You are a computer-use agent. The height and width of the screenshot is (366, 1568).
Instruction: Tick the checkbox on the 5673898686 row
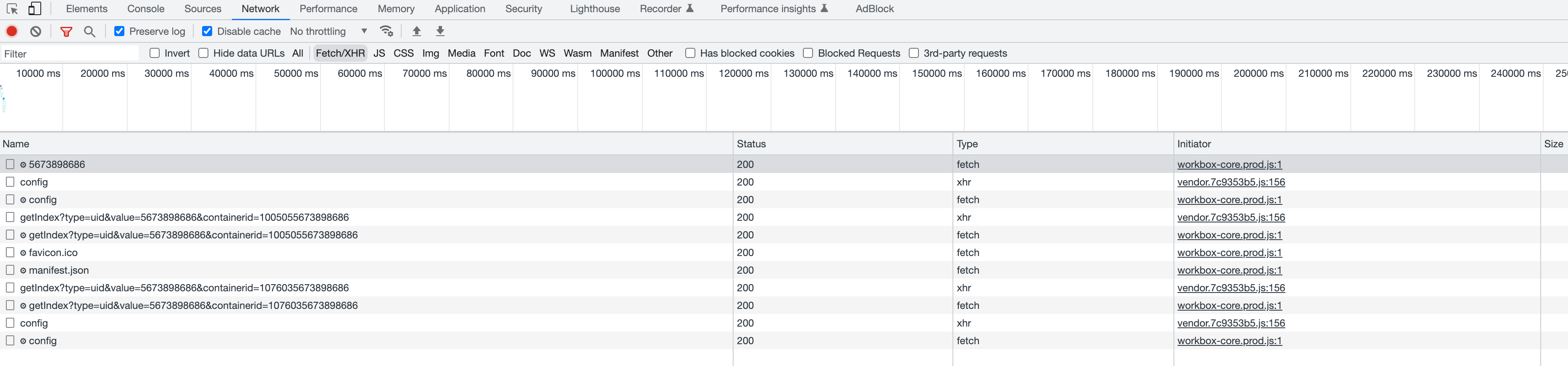click(11, 164)
